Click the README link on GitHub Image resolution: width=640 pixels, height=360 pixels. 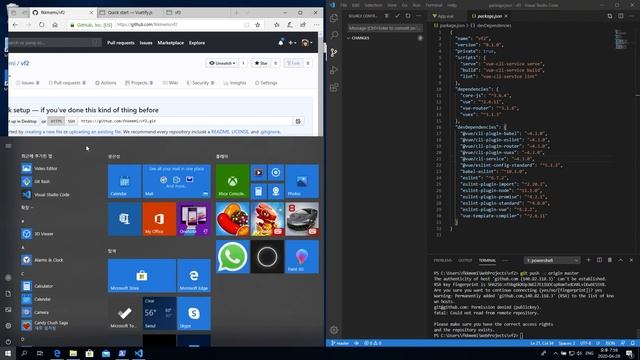click(x=220, y=132)
